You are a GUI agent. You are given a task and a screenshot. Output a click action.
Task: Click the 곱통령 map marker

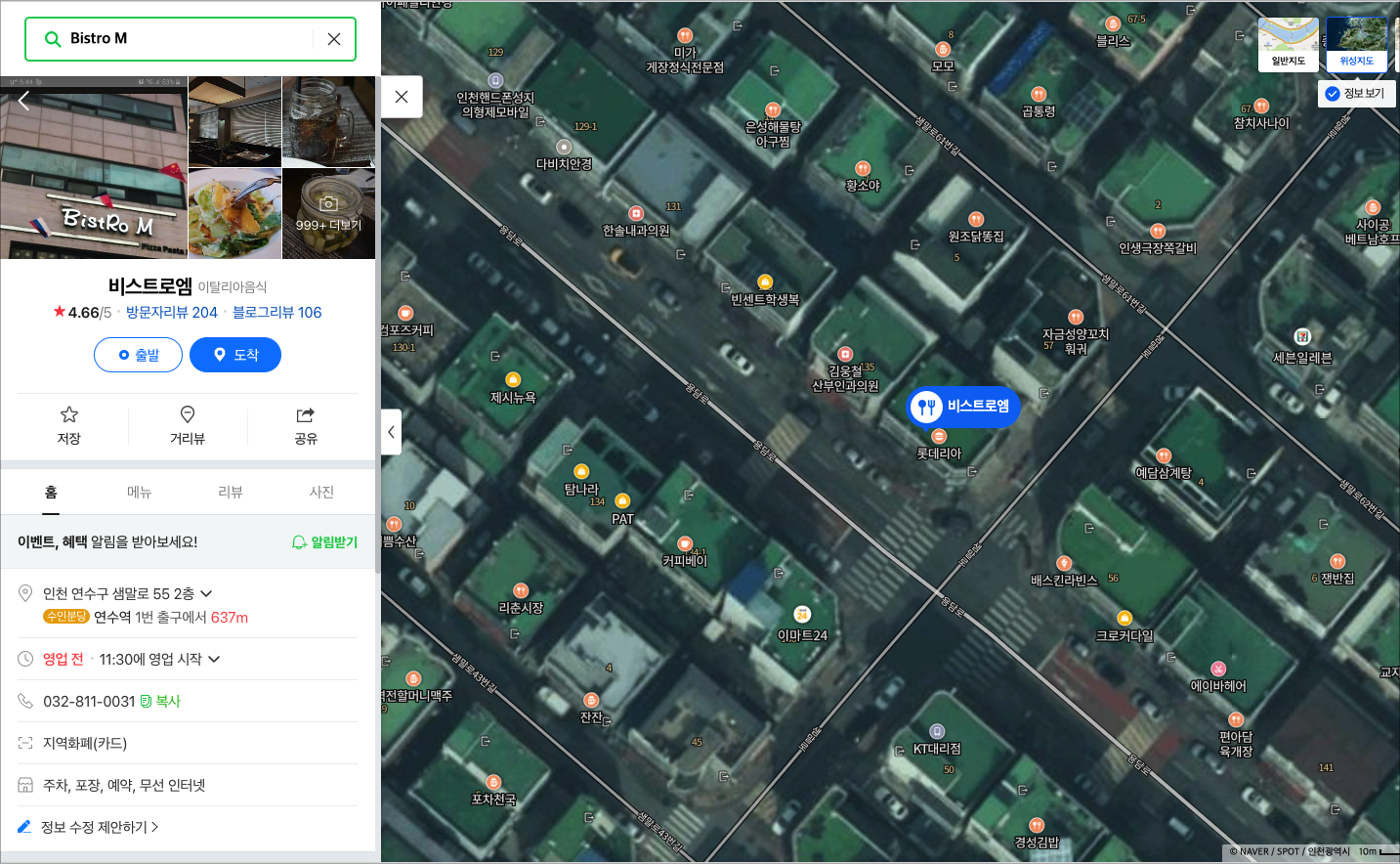point(1039,95)
